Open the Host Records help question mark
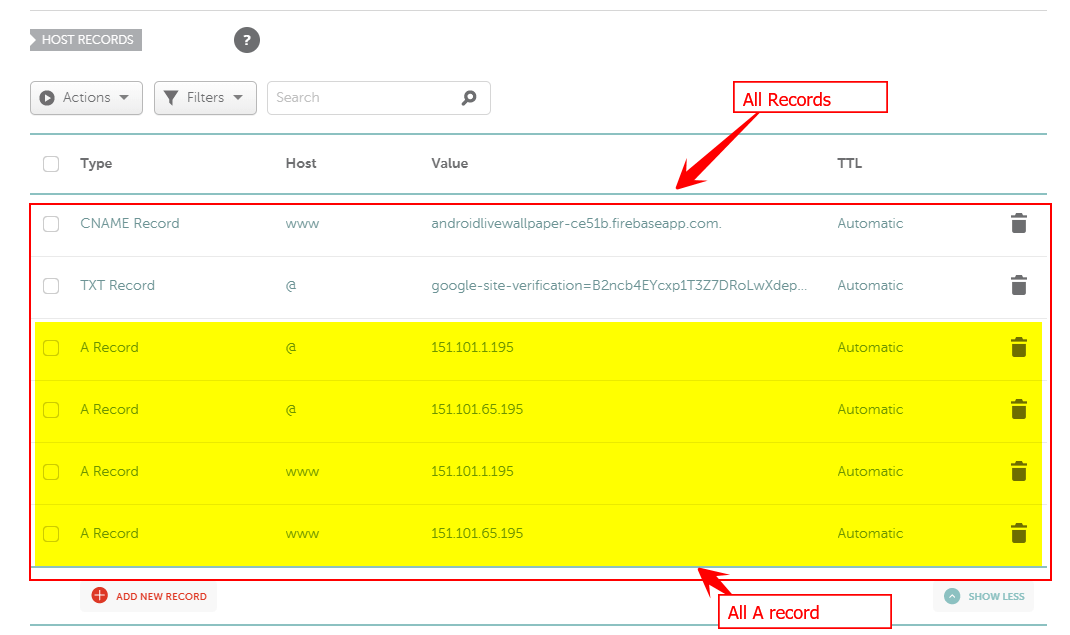The height and width of the screenshot is (635, 1070). pyautogui.click(x=247, y=40)
